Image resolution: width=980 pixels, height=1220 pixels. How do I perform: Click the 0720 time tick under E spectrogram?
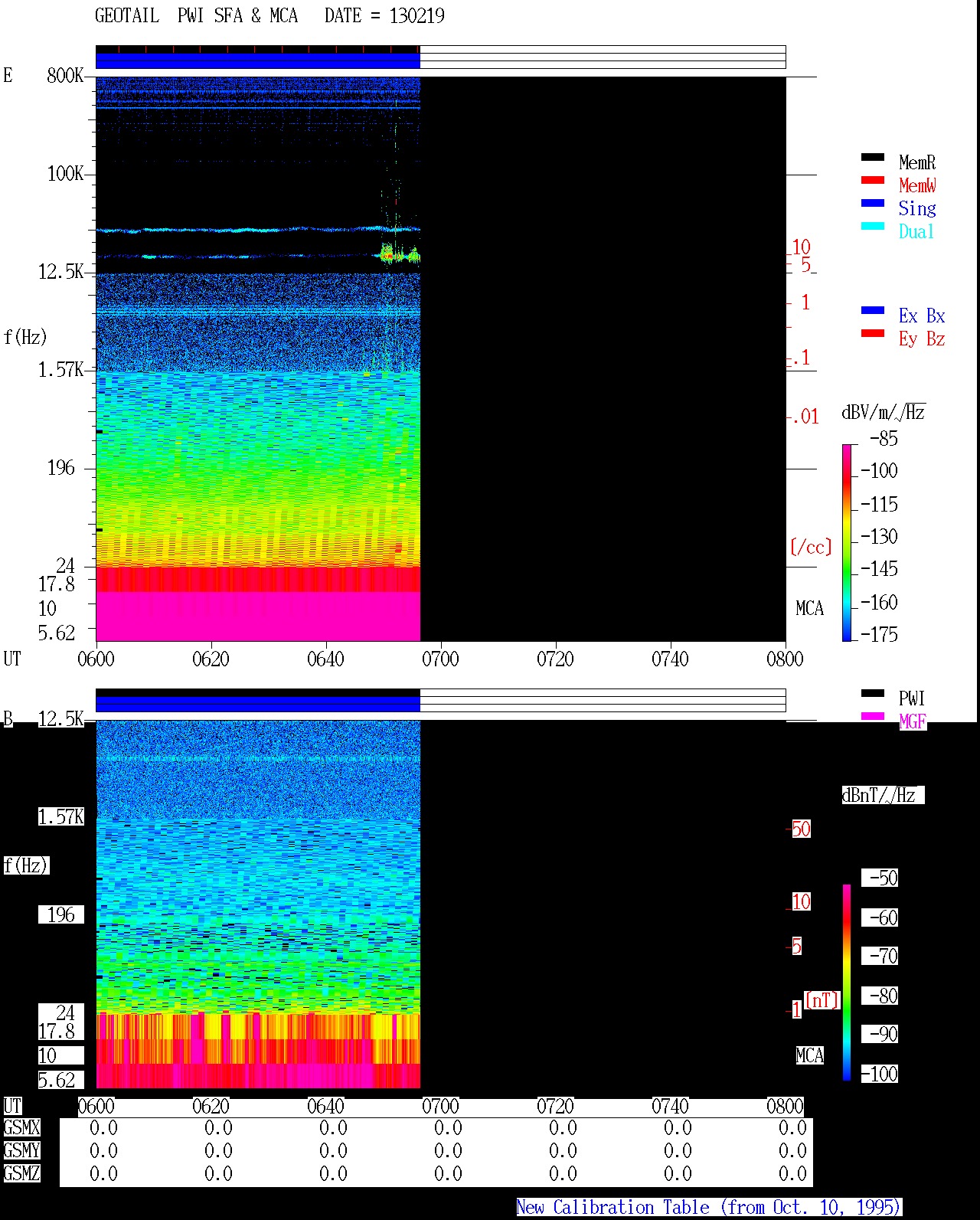(x=555, y=659)
